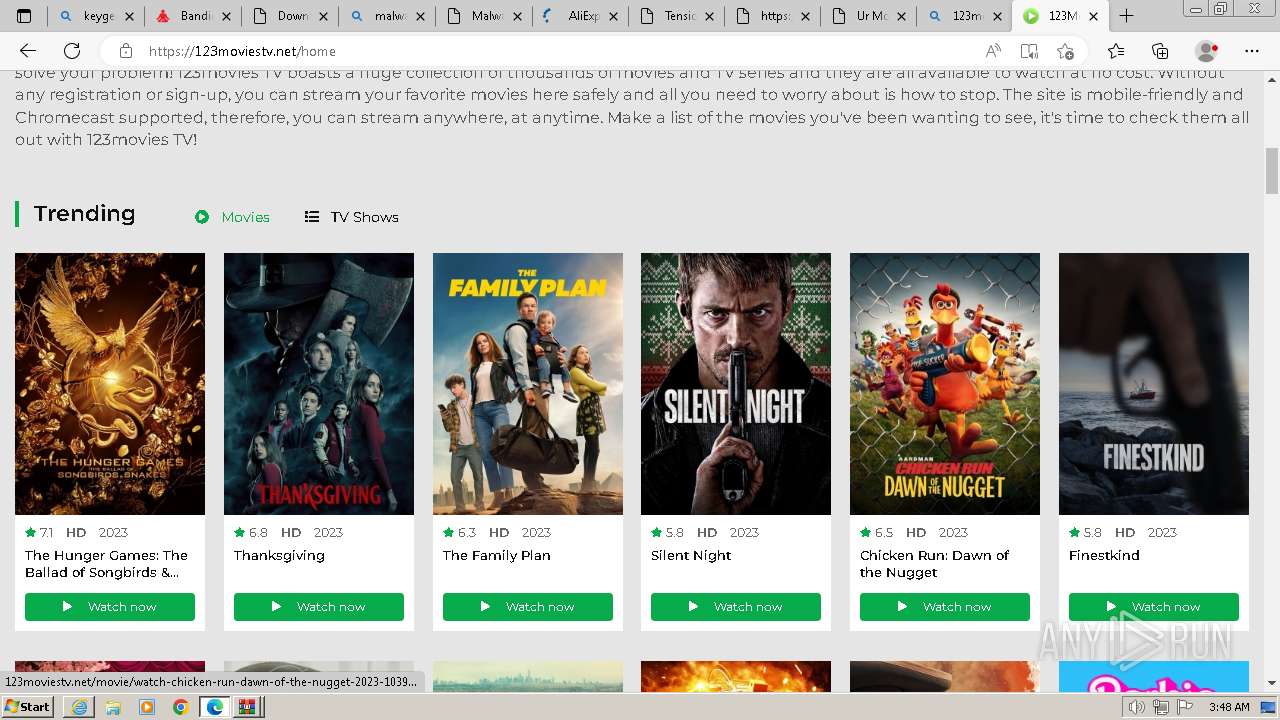Open the Finestkind title link
The width and height of the screenshot is (1280, 720).
coord(1104,556)
